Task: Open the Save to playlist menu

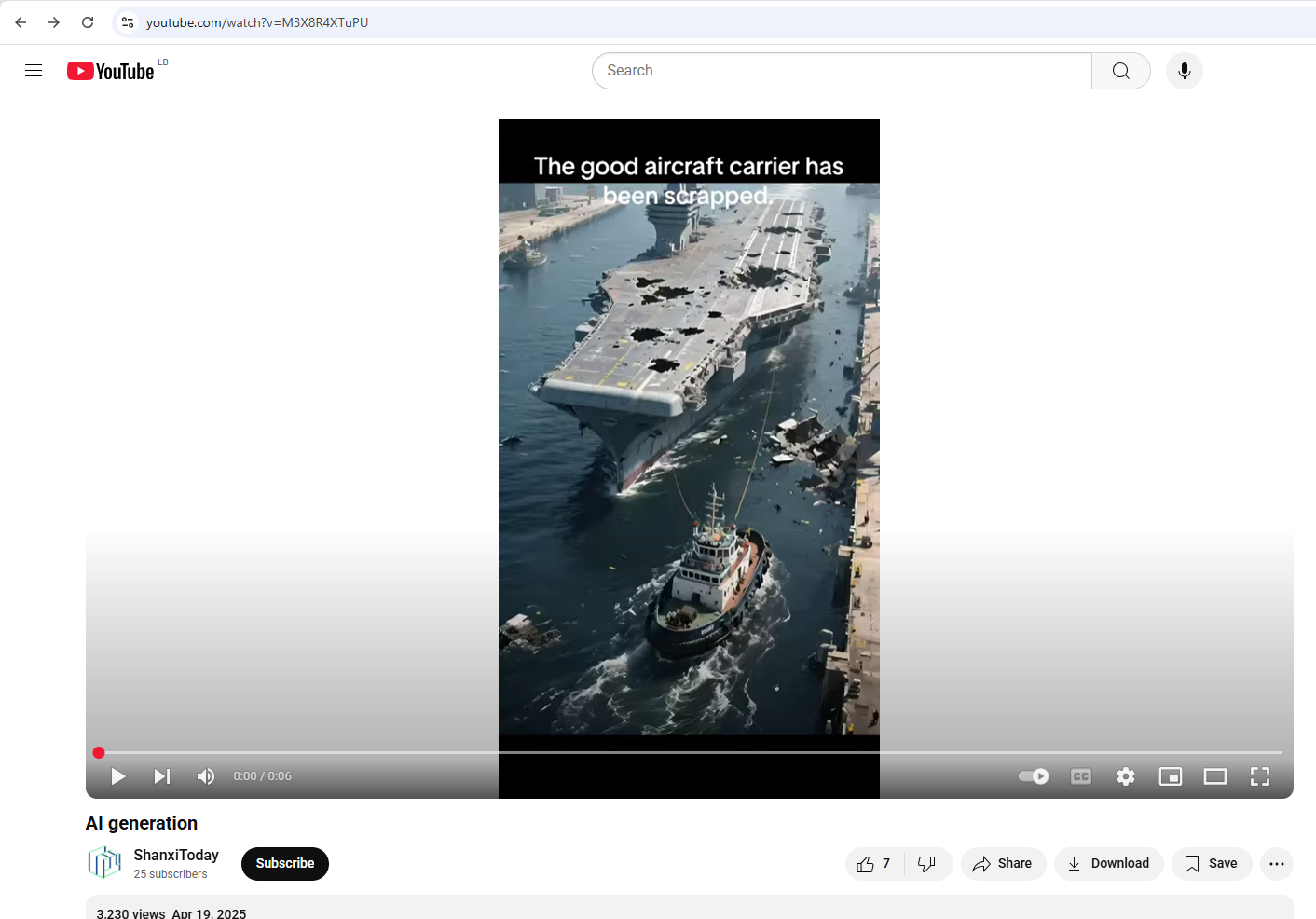Action: 1211,864
